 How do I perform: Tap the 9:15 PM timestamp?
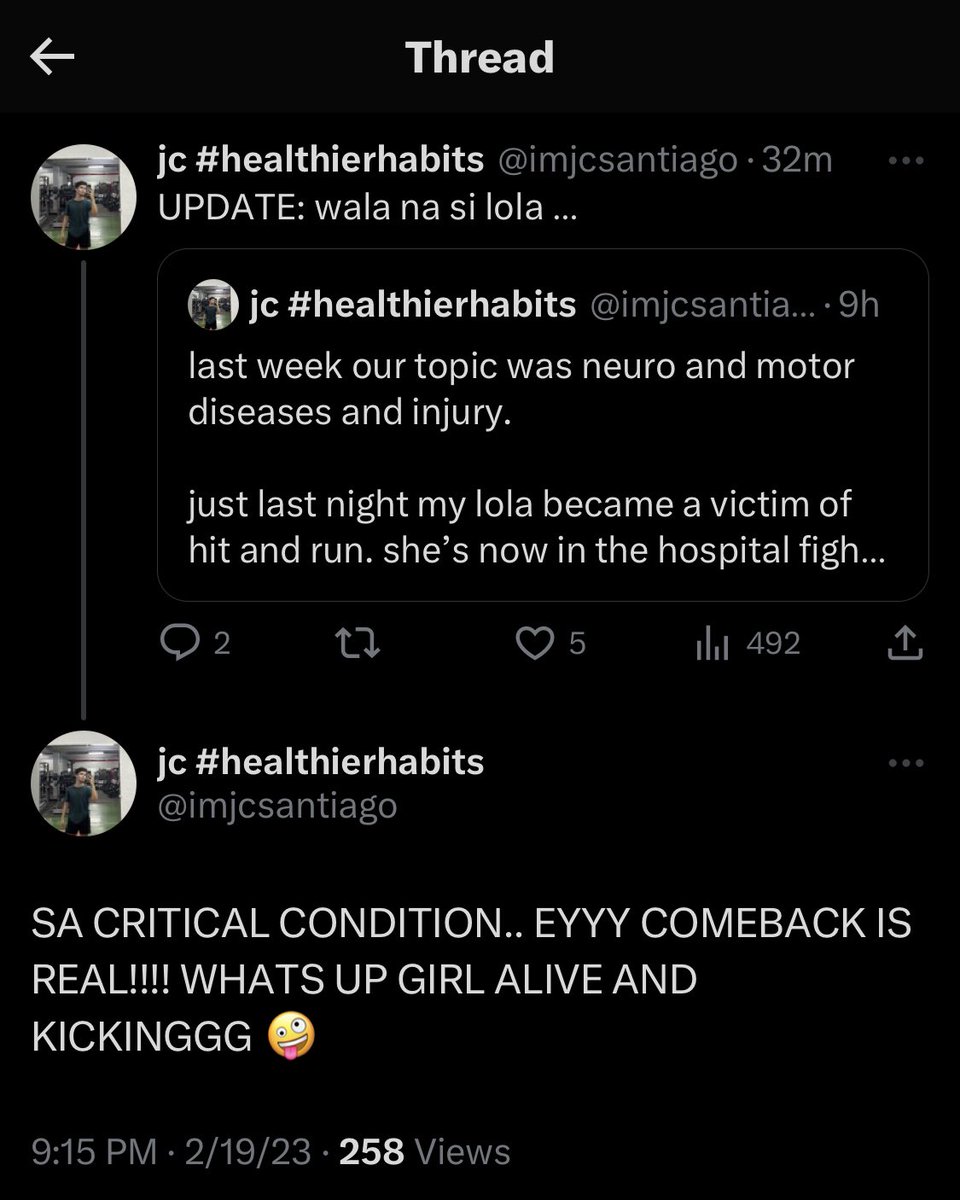coord(95,1152)
